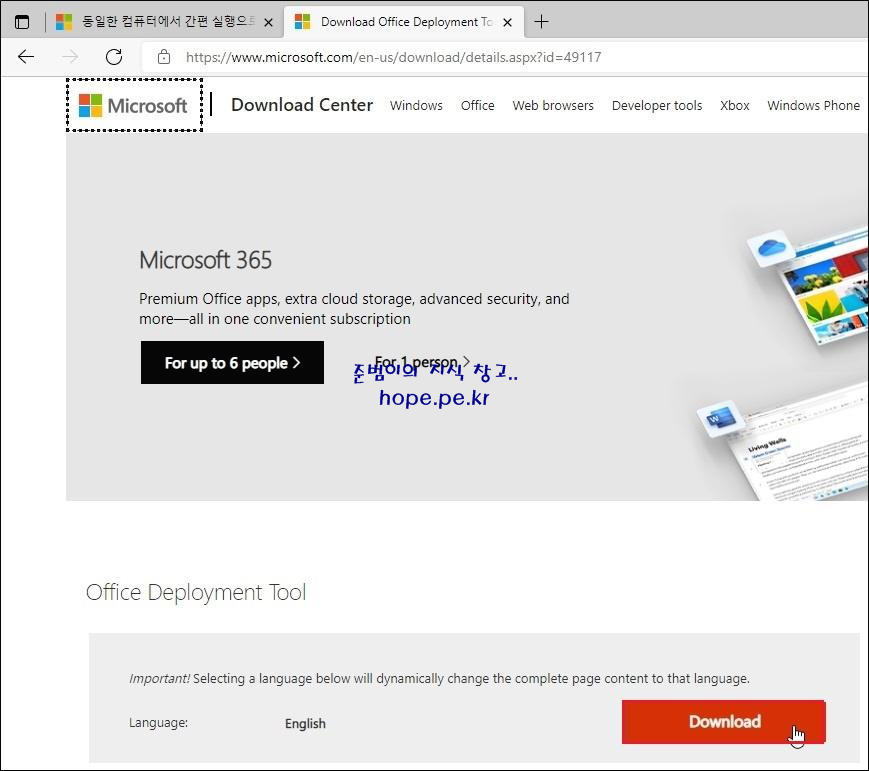Open the English language selector
The height and width of the screenshot is (771, 869).
[x=305, y=723]
